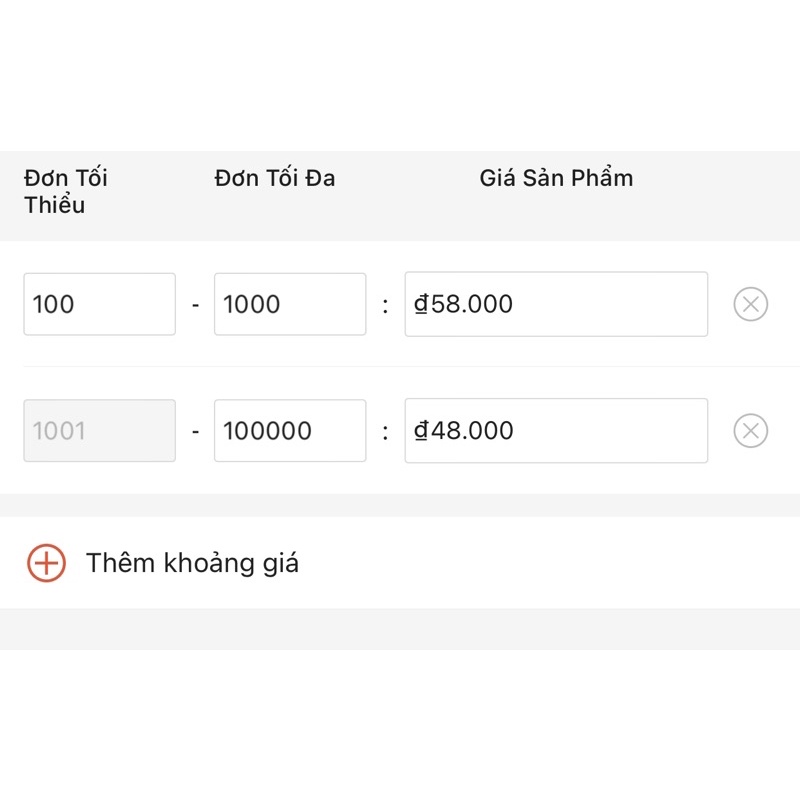Click the grey strip below the add row

click(400, 629)
